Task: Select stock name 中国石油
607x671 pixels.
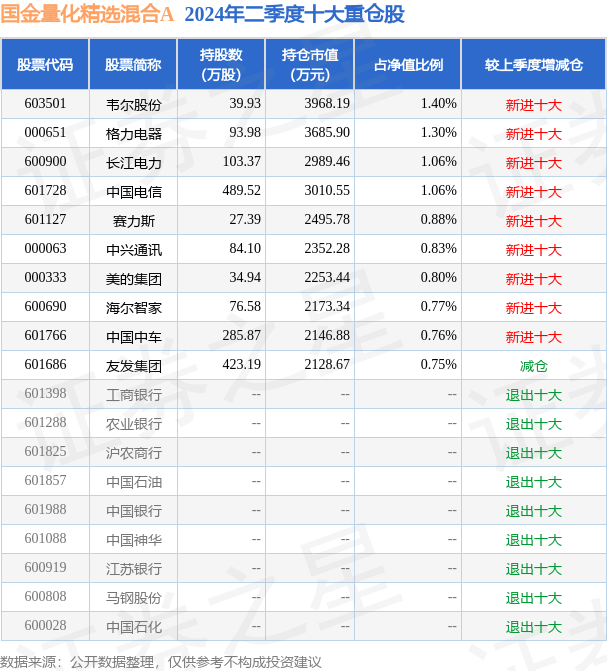Action: (x=134, y=482)
